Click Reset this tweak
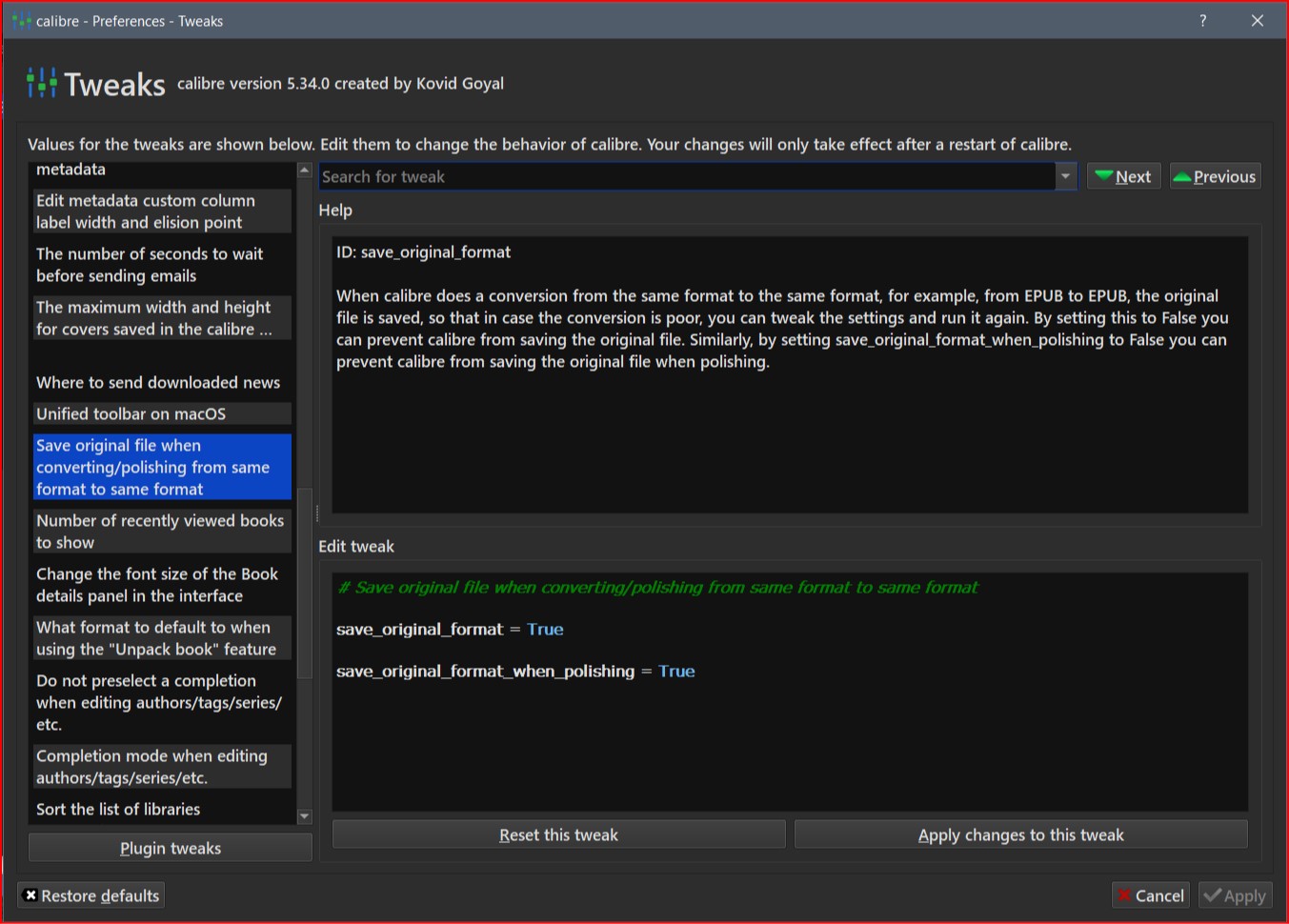The image size is (1289, 924). tap(559, 834)
